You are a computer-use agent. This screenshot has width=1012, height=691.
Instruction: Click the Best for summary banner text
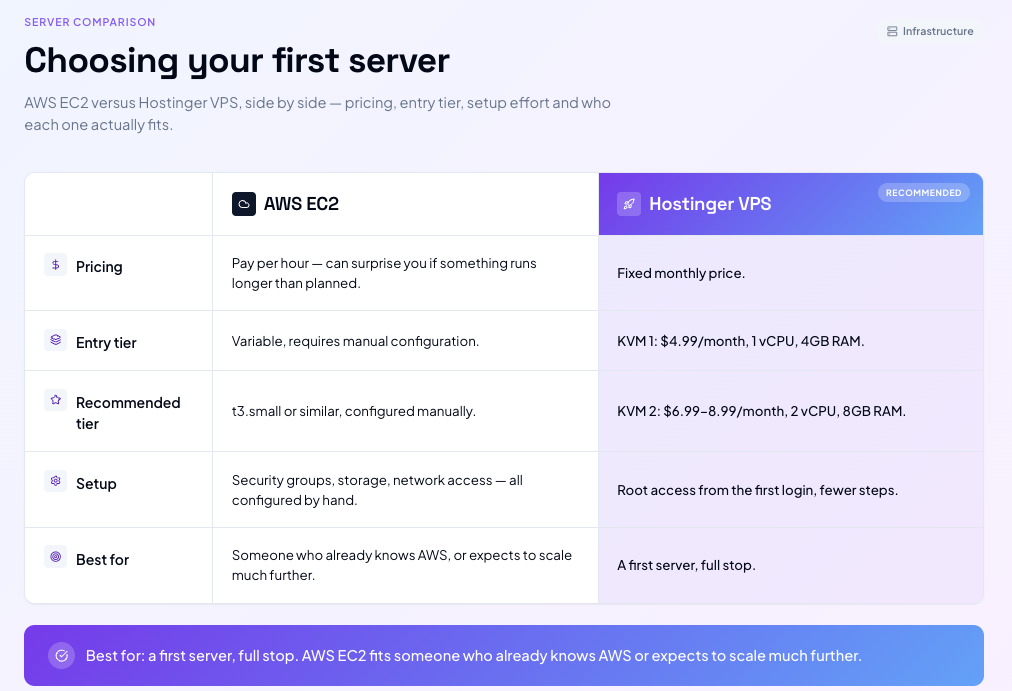pyautogui.click(x=474, y=656)
